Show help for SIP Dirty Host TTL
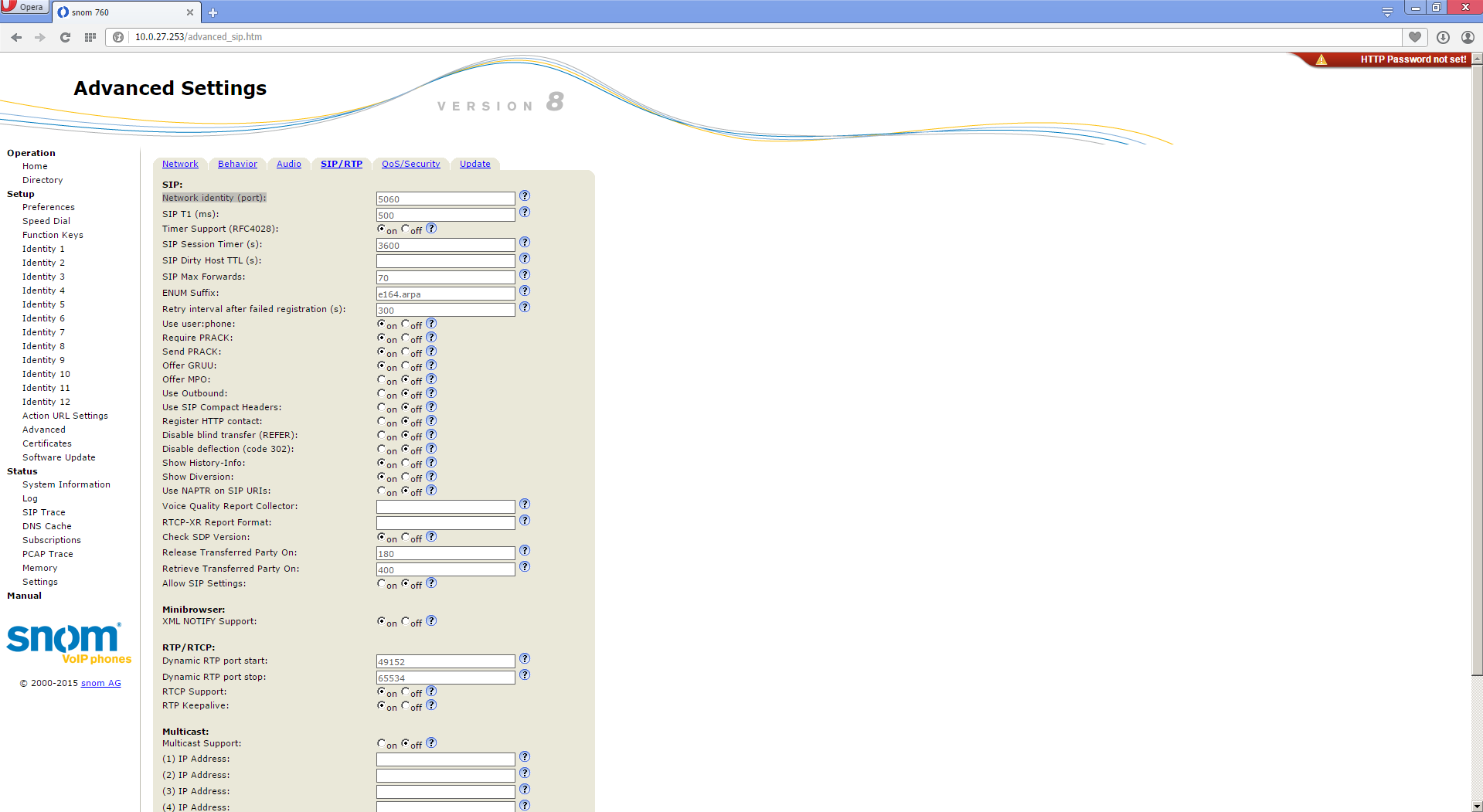1483x812 pixels. pos(525,259)
